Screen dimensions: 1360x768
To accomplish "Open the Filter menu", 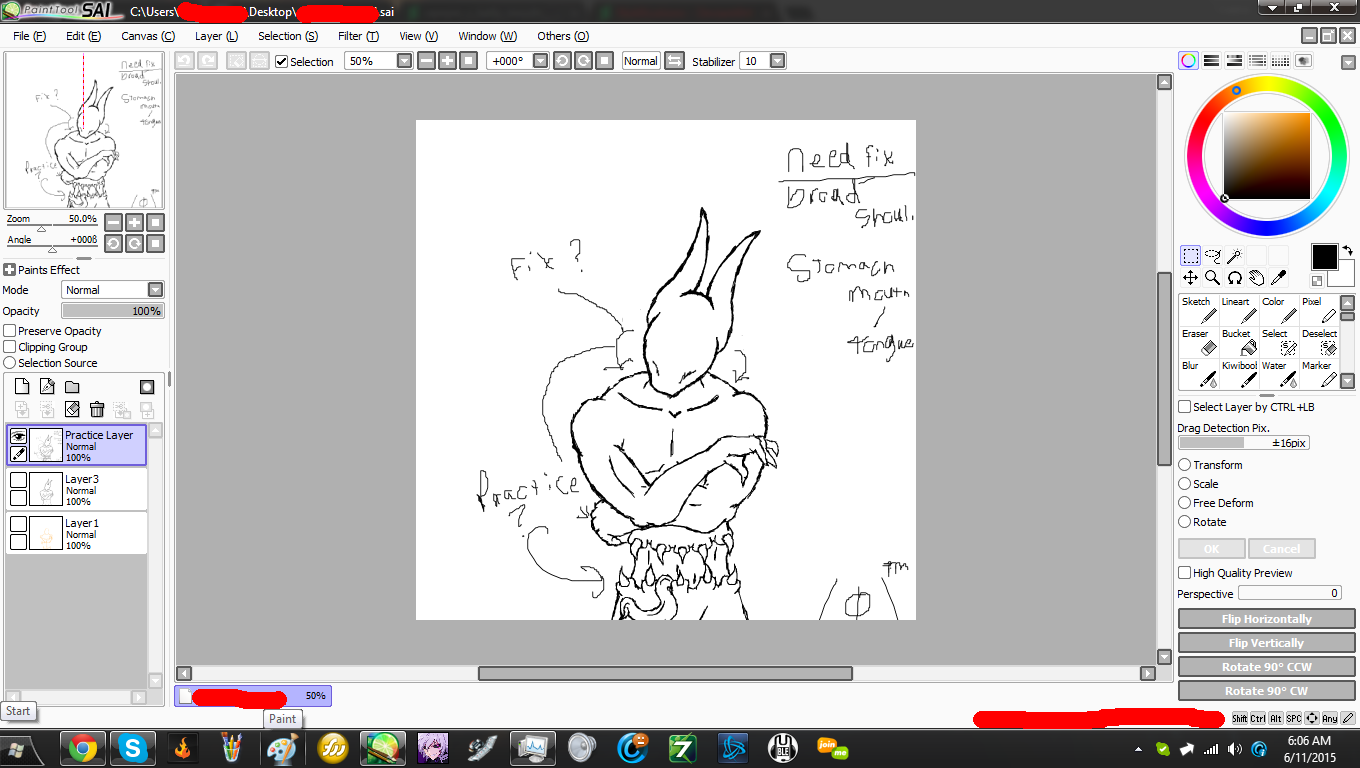I will pos(358,36).
